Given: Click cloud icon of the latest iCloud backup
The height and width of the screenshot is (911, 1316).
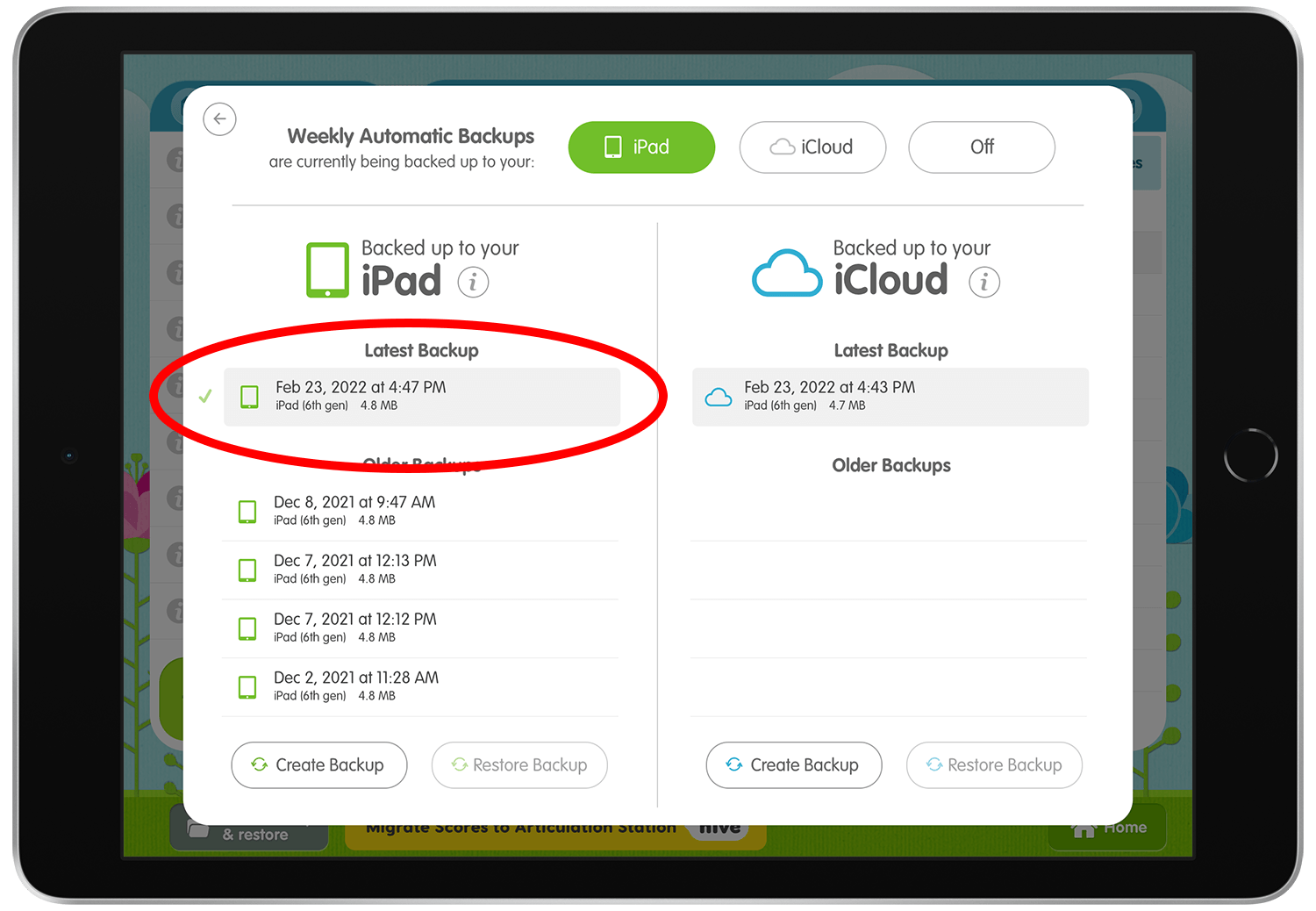Looking at the screenshot, I should point(719,397).
